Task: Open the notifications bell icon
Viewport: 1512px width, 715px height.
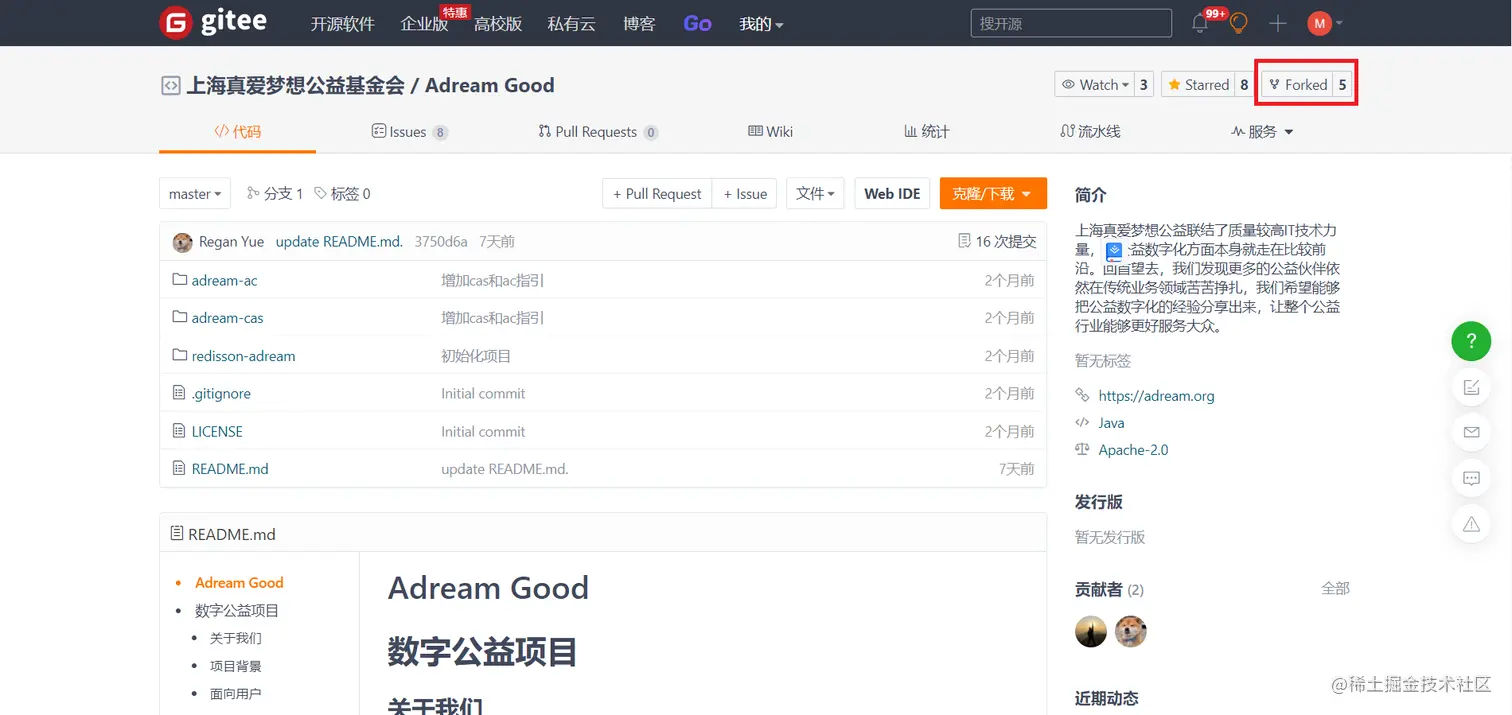Action: click(x=1200, y=23)
